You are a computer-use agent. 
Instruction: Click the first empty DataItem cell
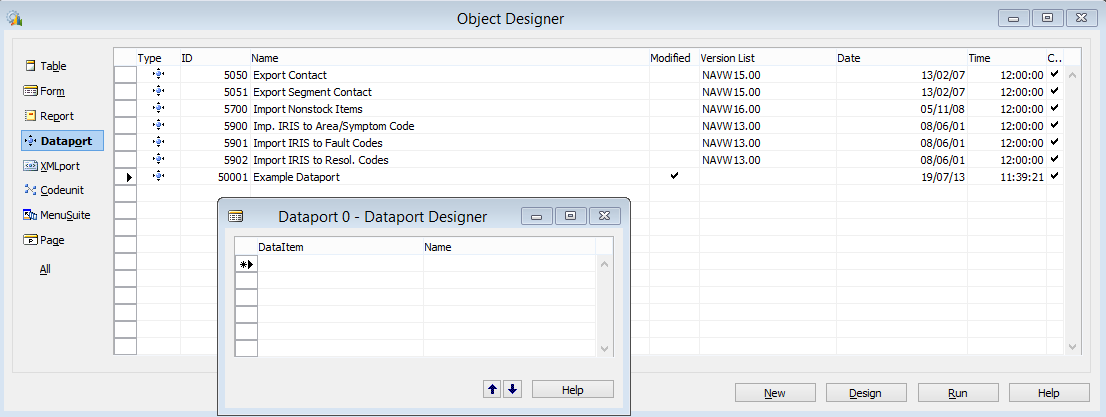[340, 264]
